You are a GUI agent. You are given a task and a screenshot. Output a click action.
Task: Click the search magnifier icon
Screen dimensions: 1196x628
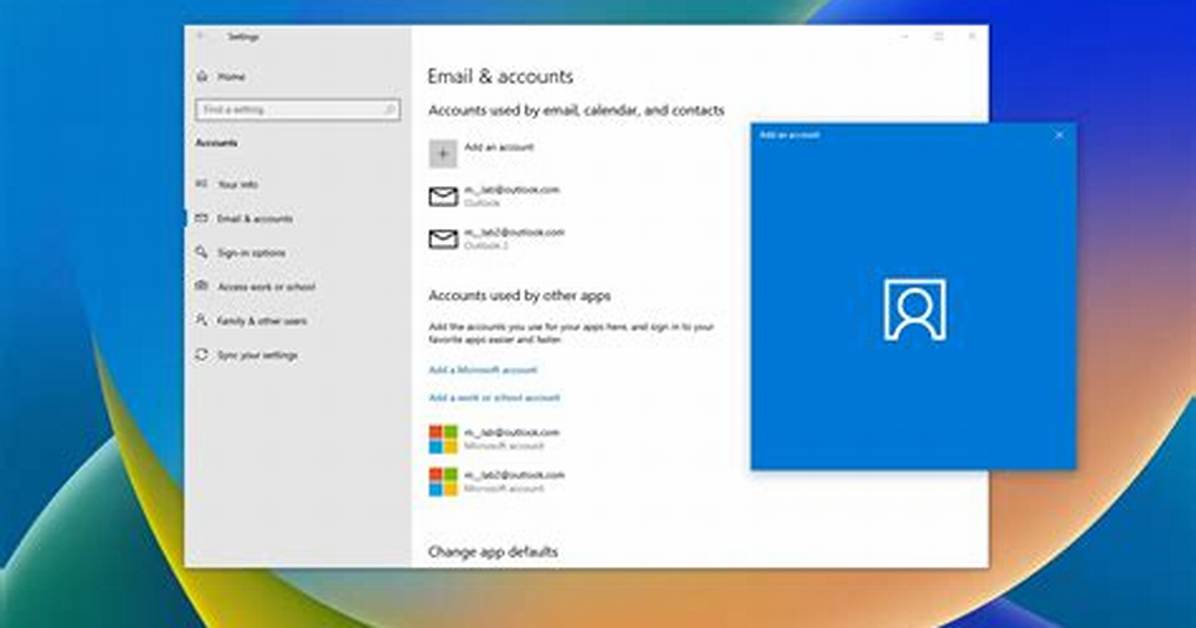click(389, 110)
